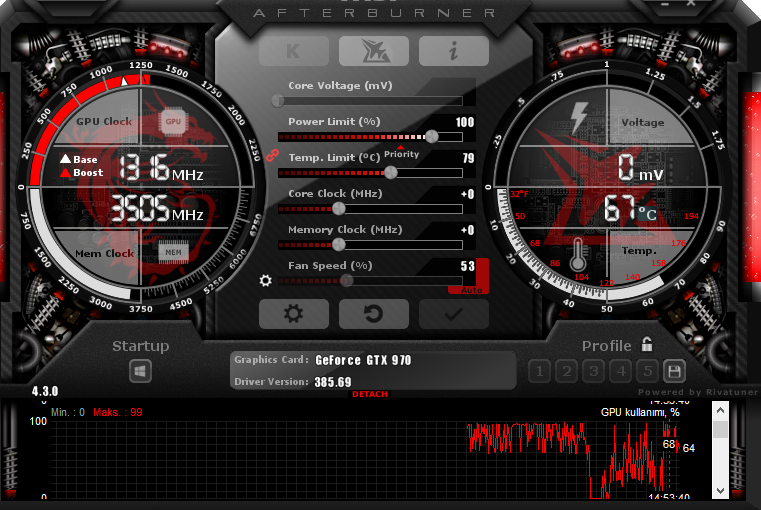Click the Powered by Rivatuner text
Screen dimensions: 761x510
(698, 392)
